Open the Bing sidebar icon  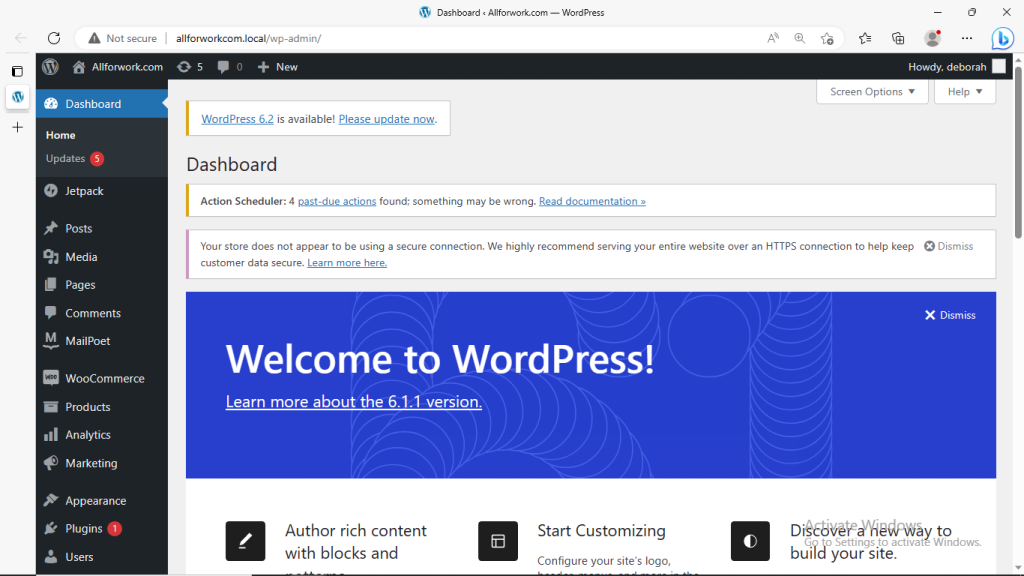(x=1002, y=38)
